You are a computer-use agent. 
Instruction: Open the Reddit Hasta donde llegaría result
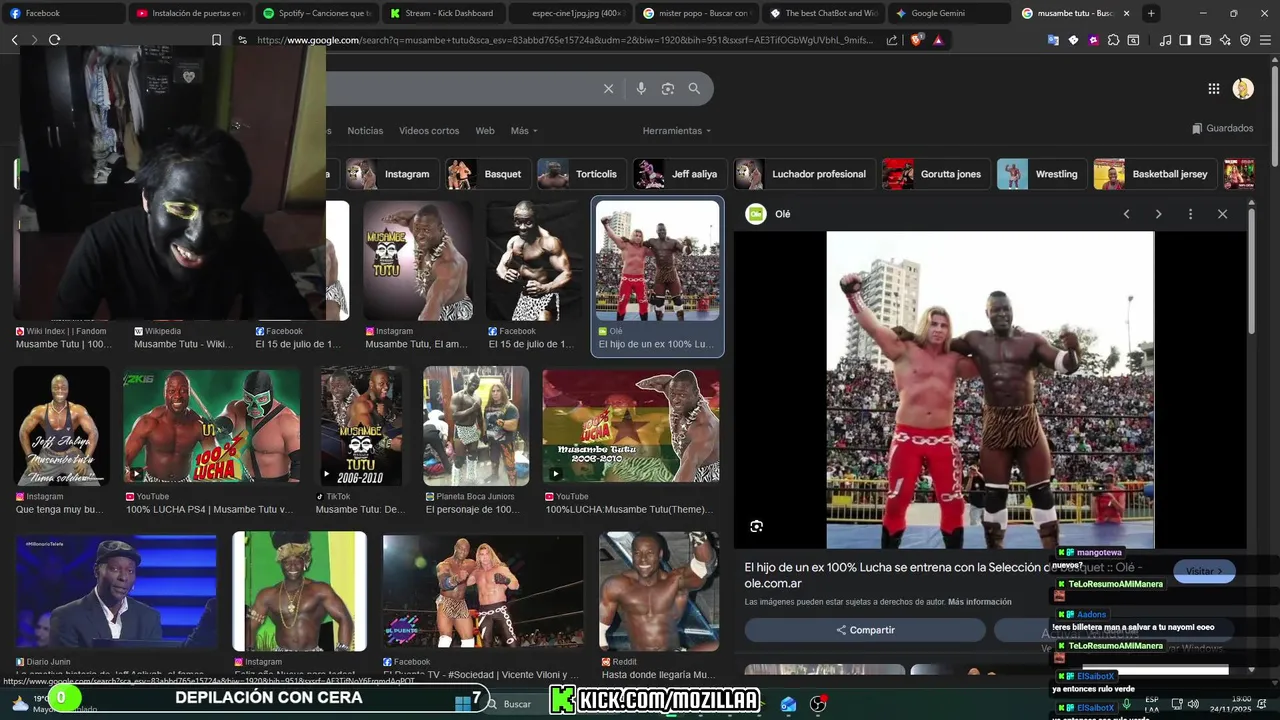[659, 592]
